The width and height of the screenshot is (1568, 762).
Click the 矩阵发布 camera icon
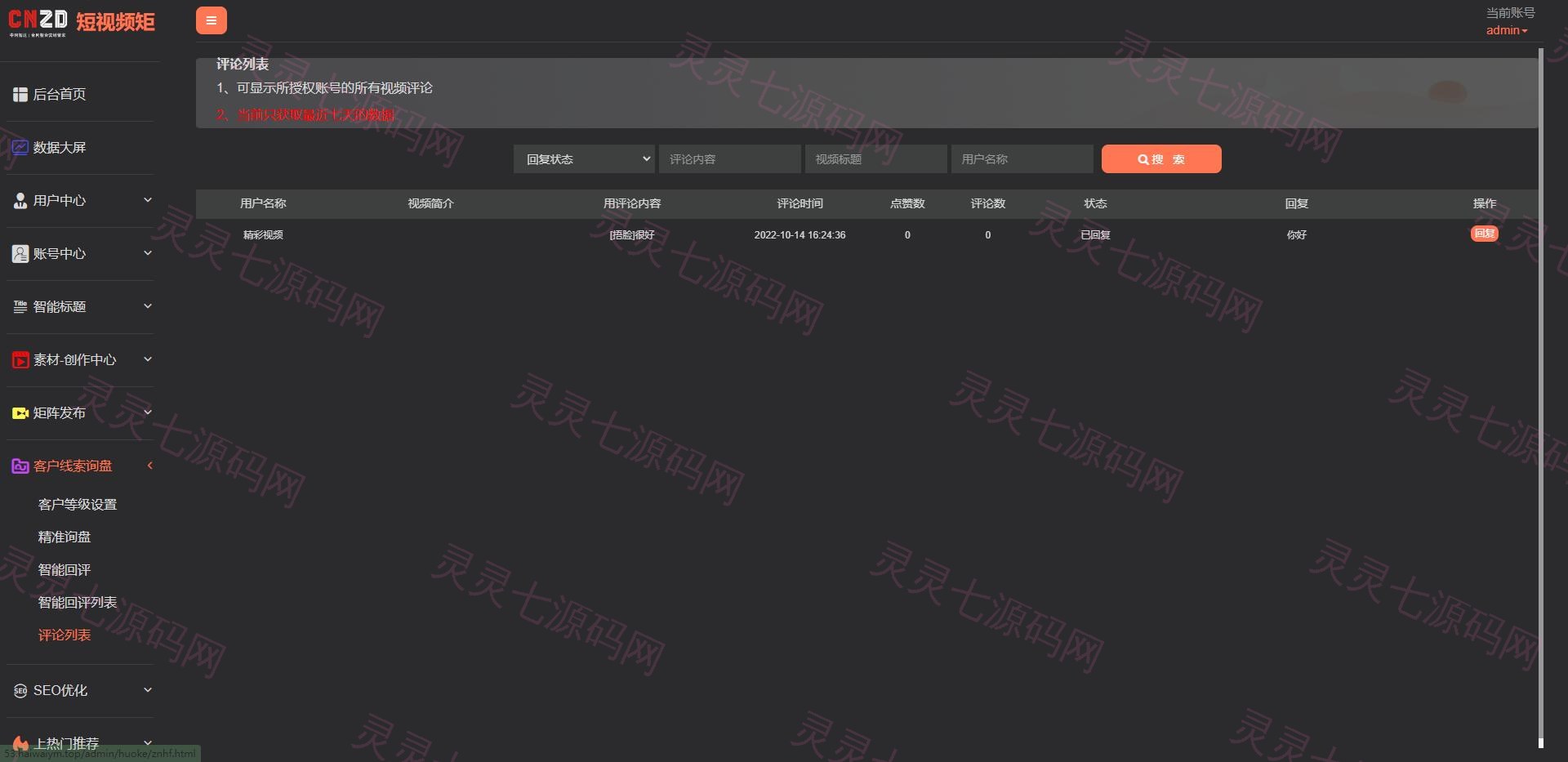point(20,413)
